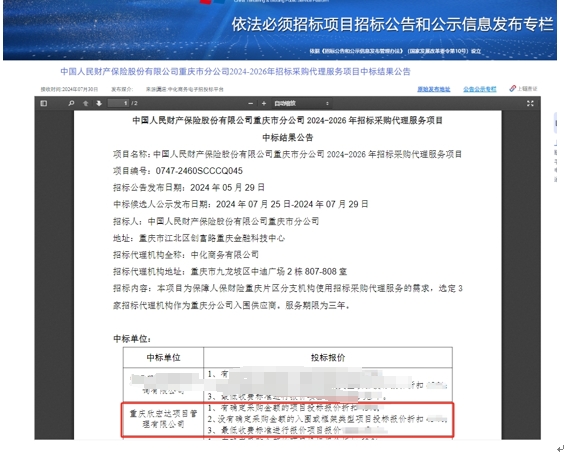Zoom out with the minus button

coord(251,104)
